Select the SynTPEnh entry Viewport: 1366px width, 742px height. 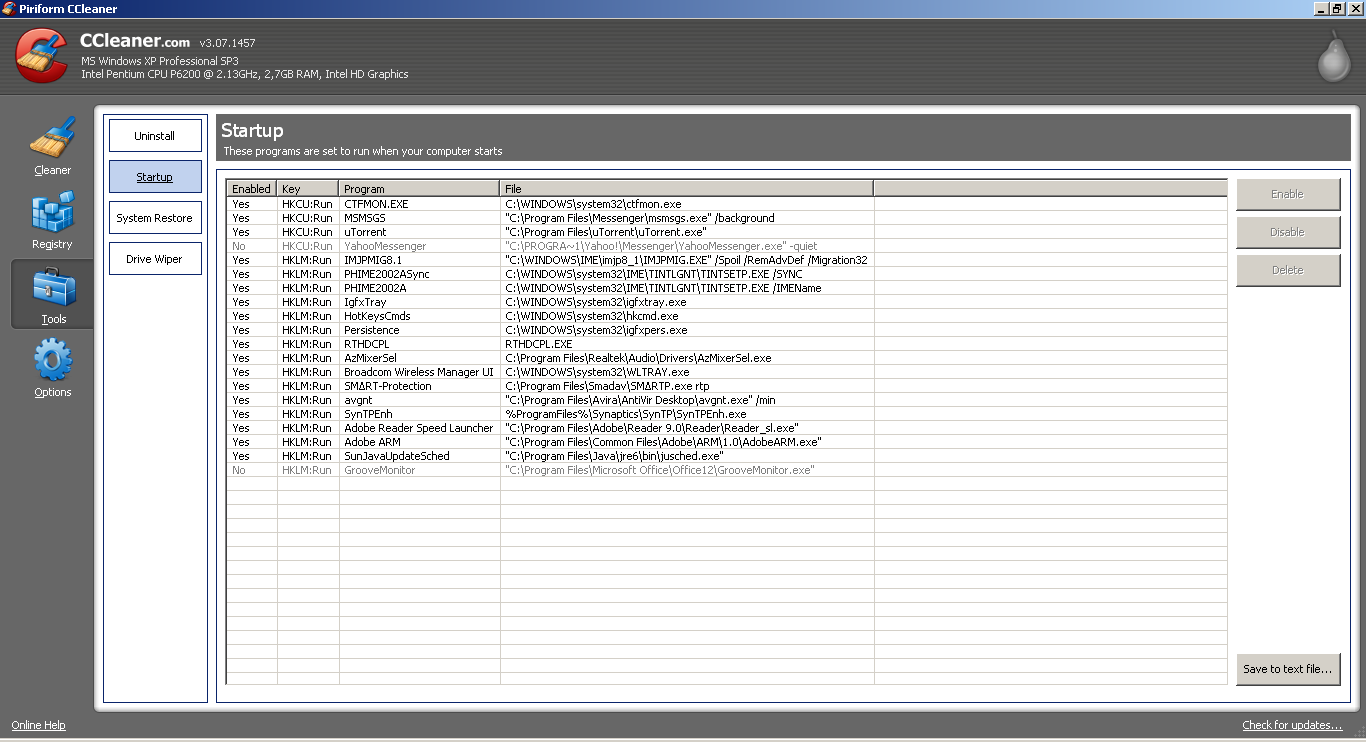[x=368, y=414]
